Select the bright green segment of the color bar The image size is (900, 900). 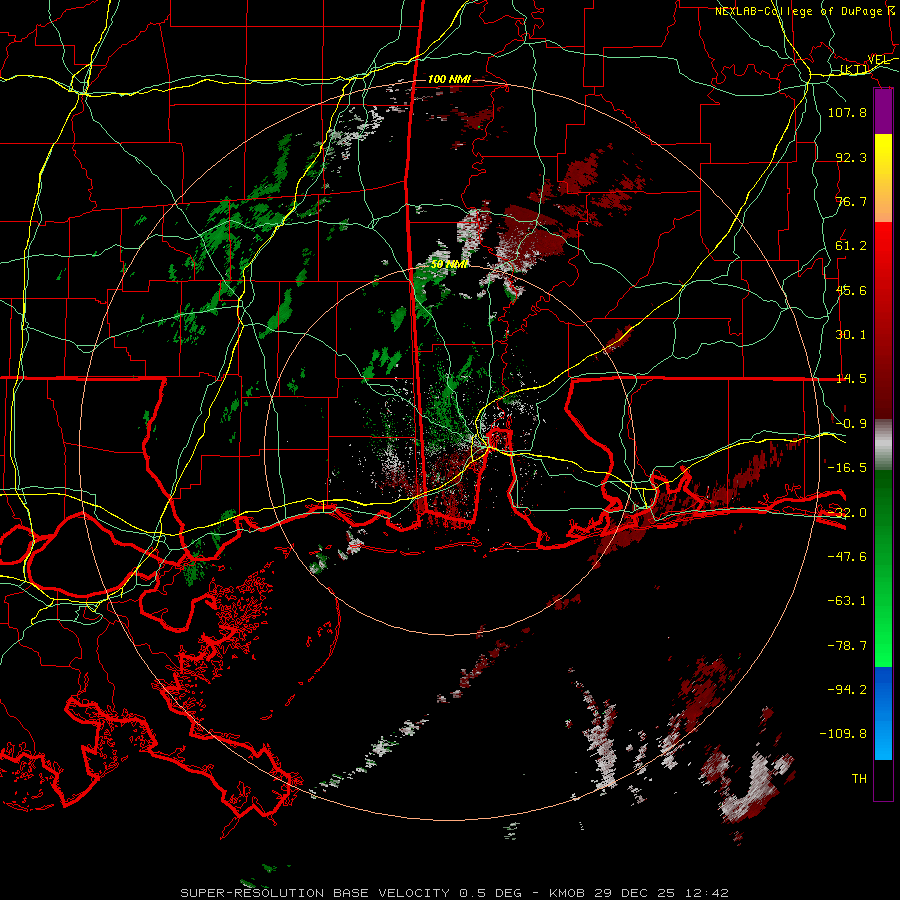(x=883, y=637)
